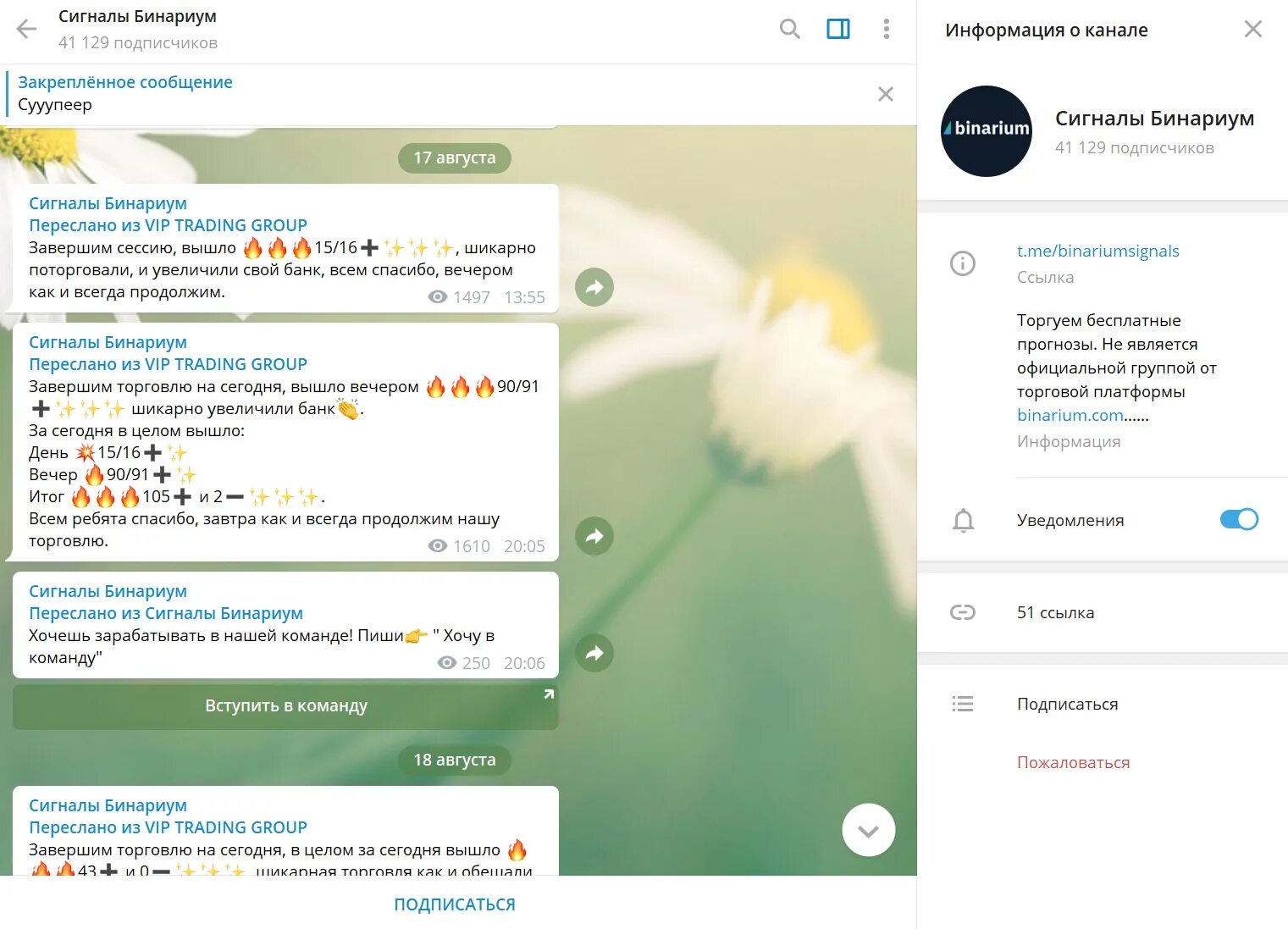Click the header title Сигналы Бинариум
The image size is (1288, 929).
137,16
